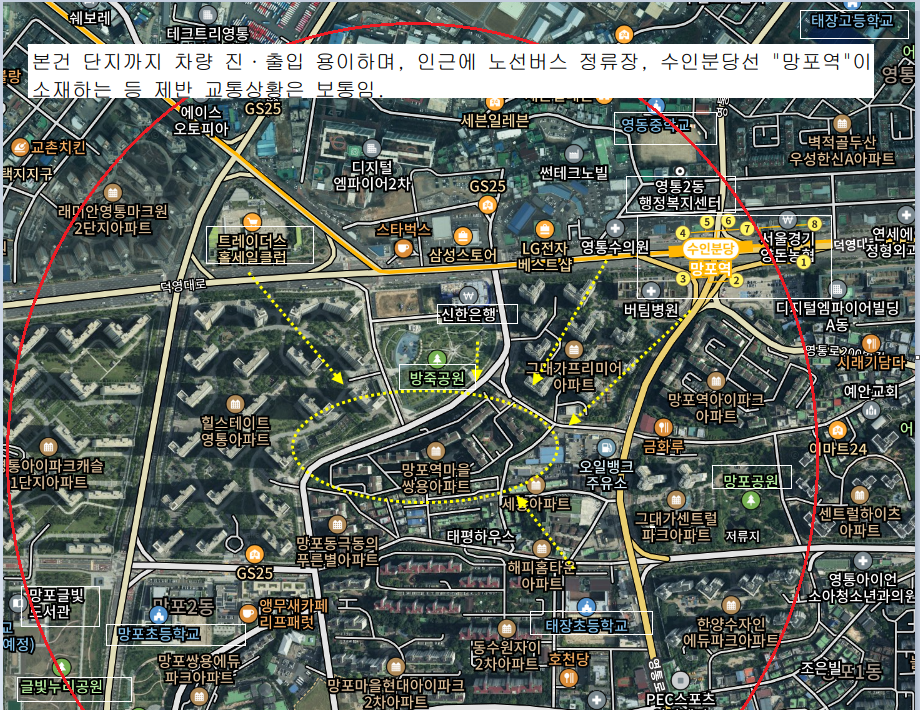Open the 스타벅스 coffee cup marker
This screenshot has width=920, height=710.
coord(402,248)
